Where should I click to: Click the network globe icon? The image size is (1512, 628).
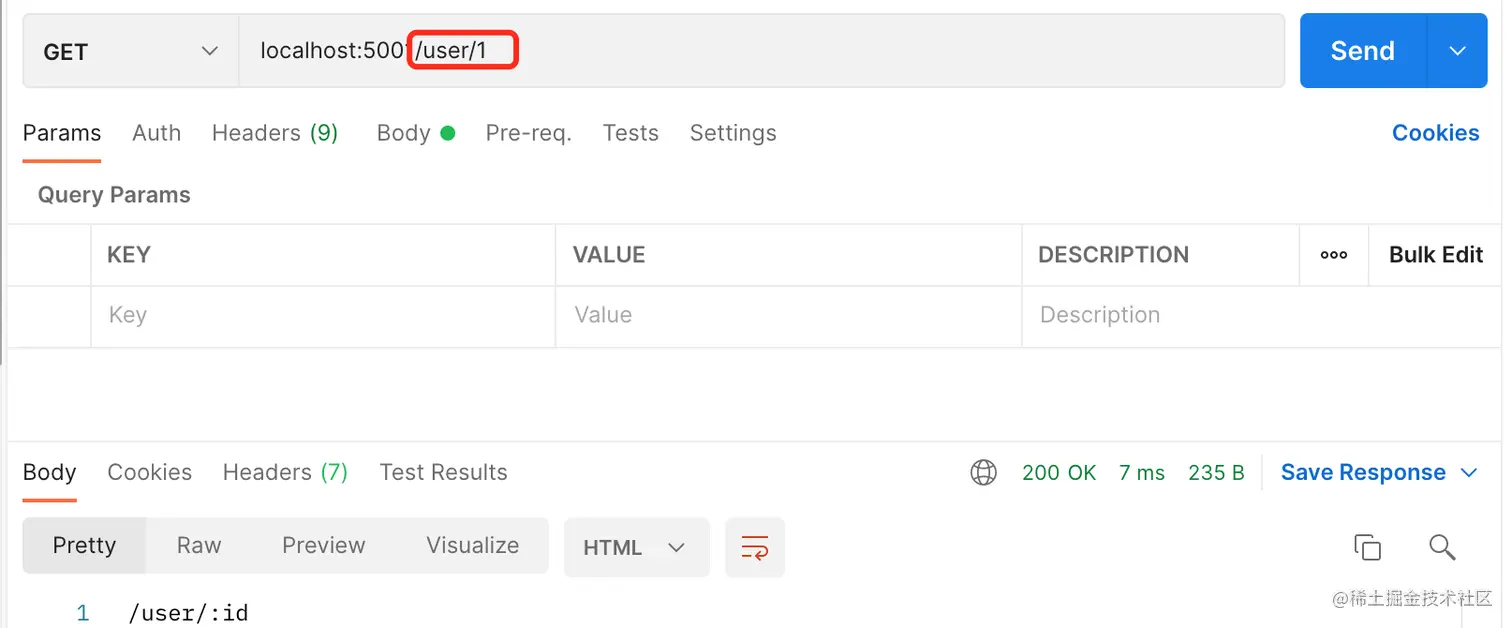tap(984, 472)
